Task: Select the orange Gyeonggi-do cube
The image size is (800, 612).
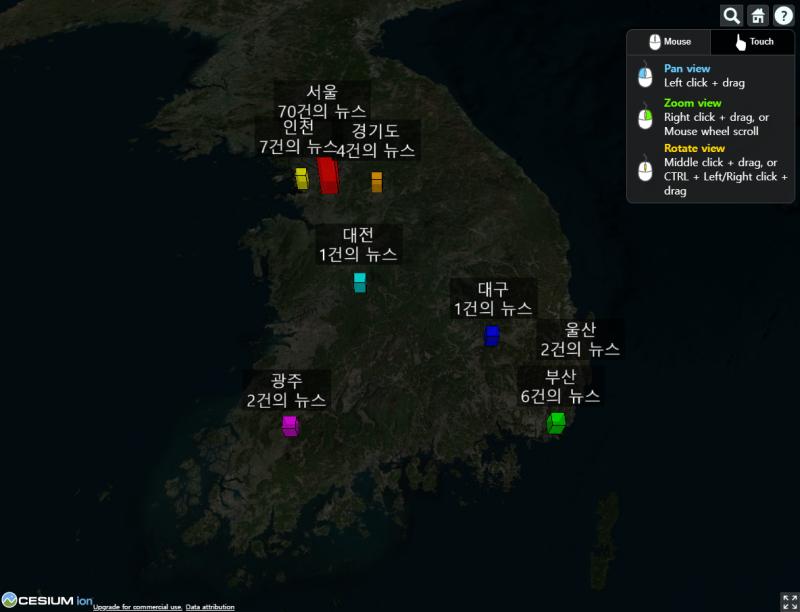Action: click(377, 182)
